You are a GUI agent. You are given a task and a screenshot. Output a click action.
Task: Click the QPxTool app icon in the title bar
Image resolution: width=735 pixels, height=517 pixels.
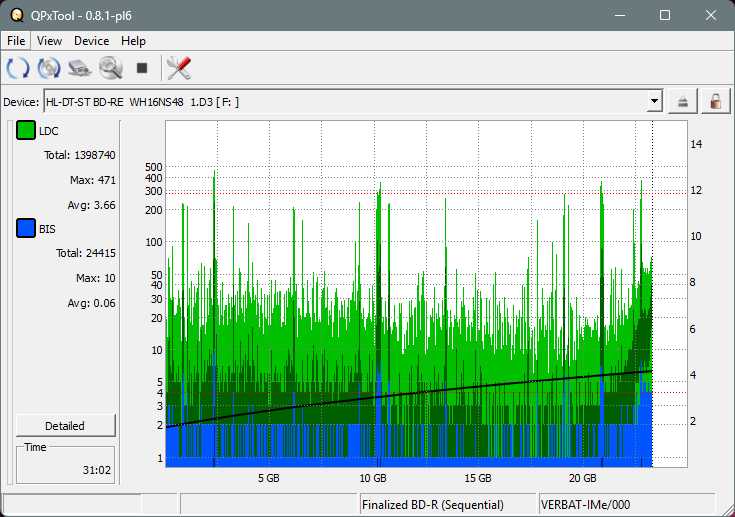17,15
